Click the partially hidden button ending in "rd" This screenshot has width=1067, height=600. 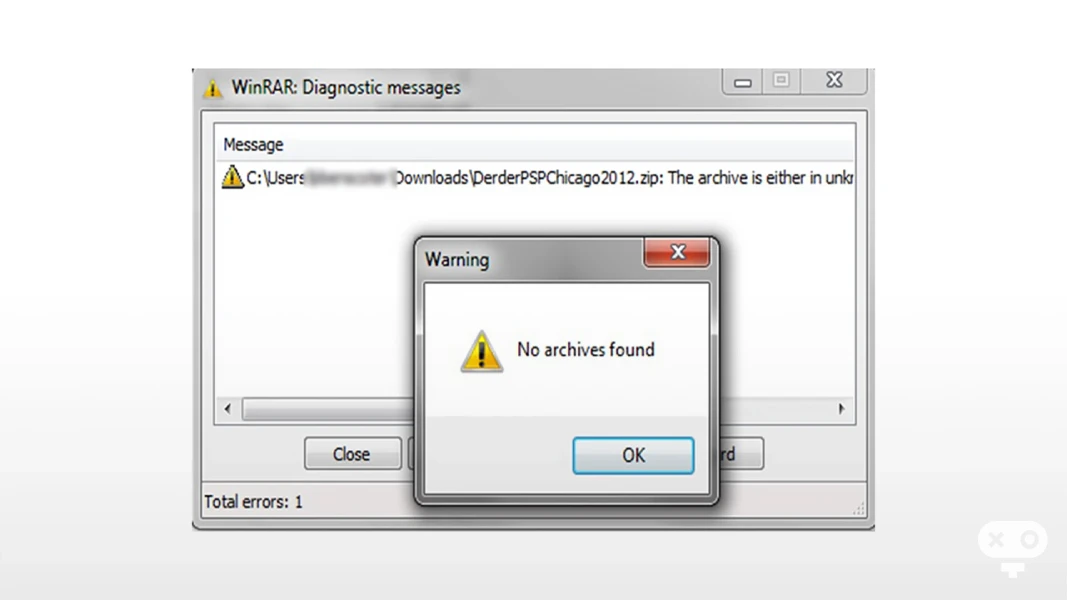(x=740, y=454)
